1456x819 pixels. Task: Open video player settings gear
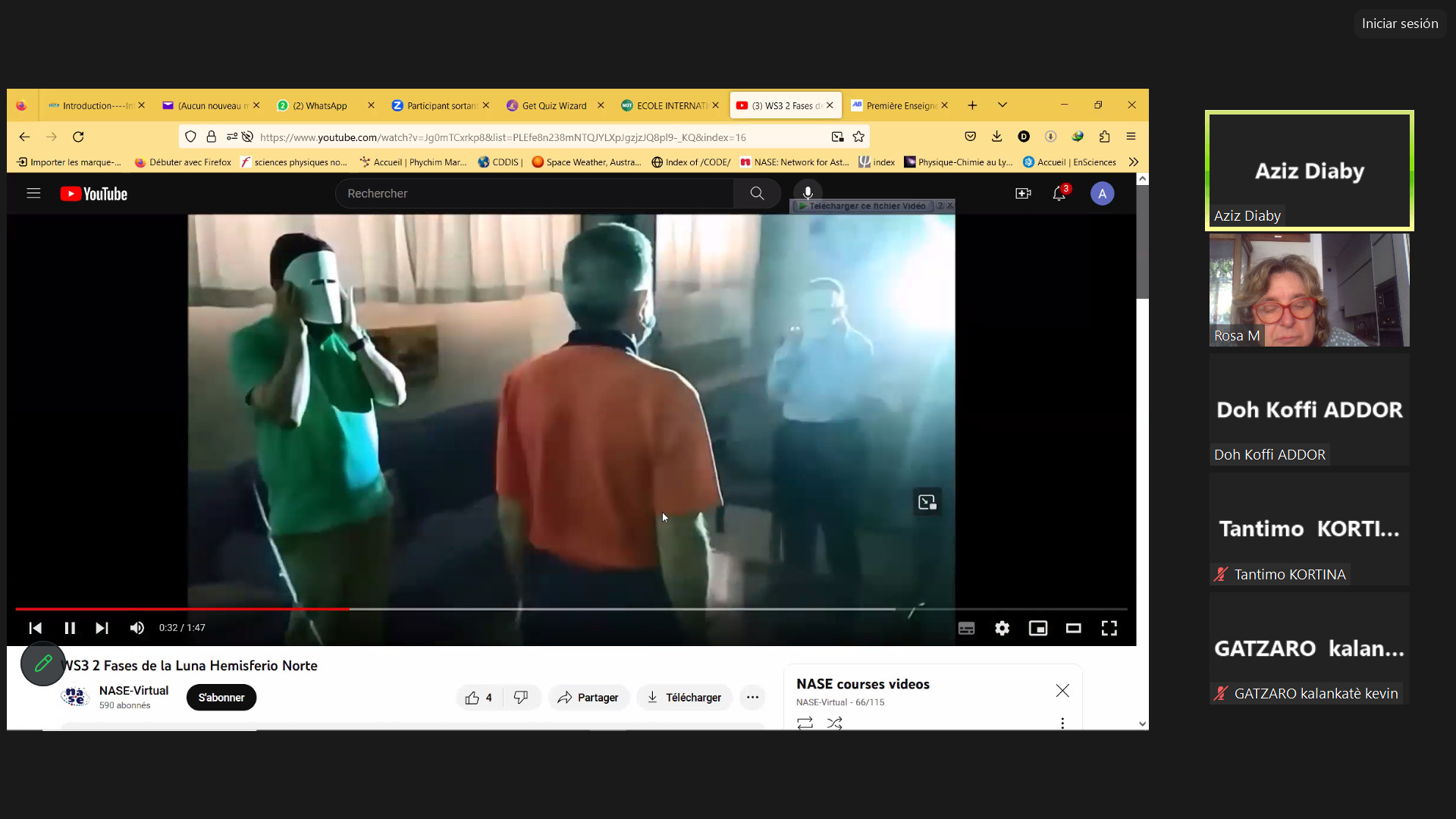click(x=1002, y=628)
